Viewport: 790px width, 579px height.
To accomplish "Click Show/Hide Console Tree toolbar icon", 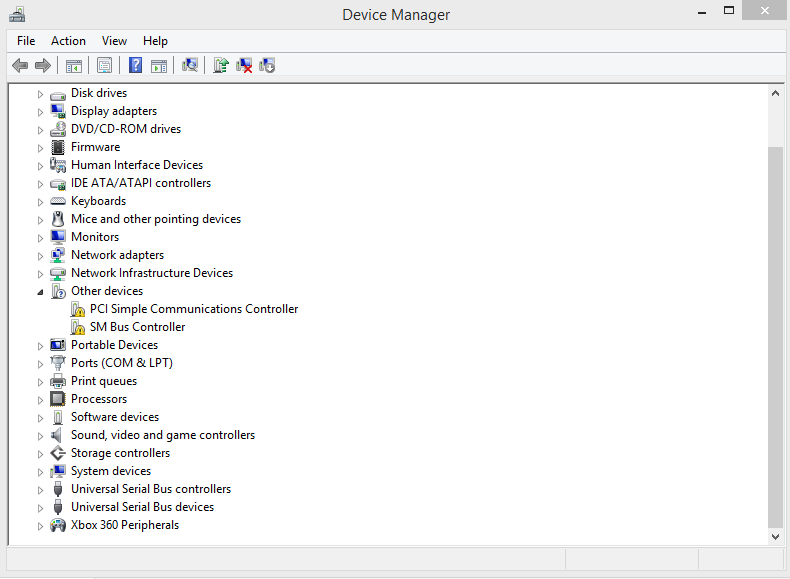I will click(74, 66).
